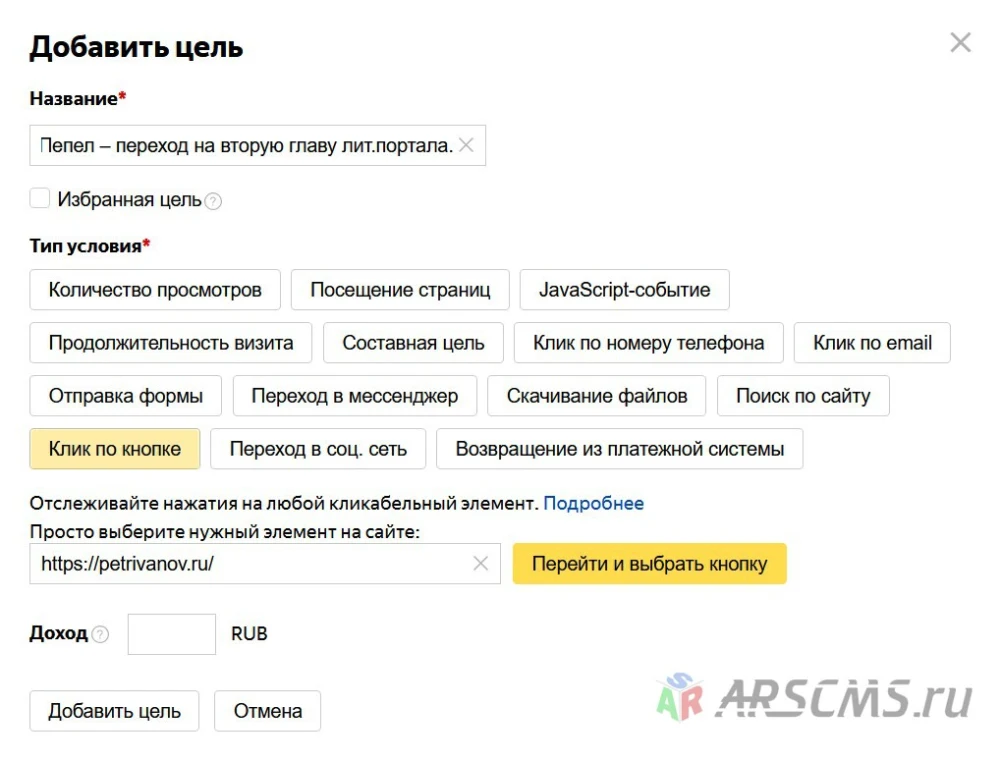The height and width of the screenshot is (761, 1000).
Task: Choose Посещение страниц condition type
Action: (400, 290)
